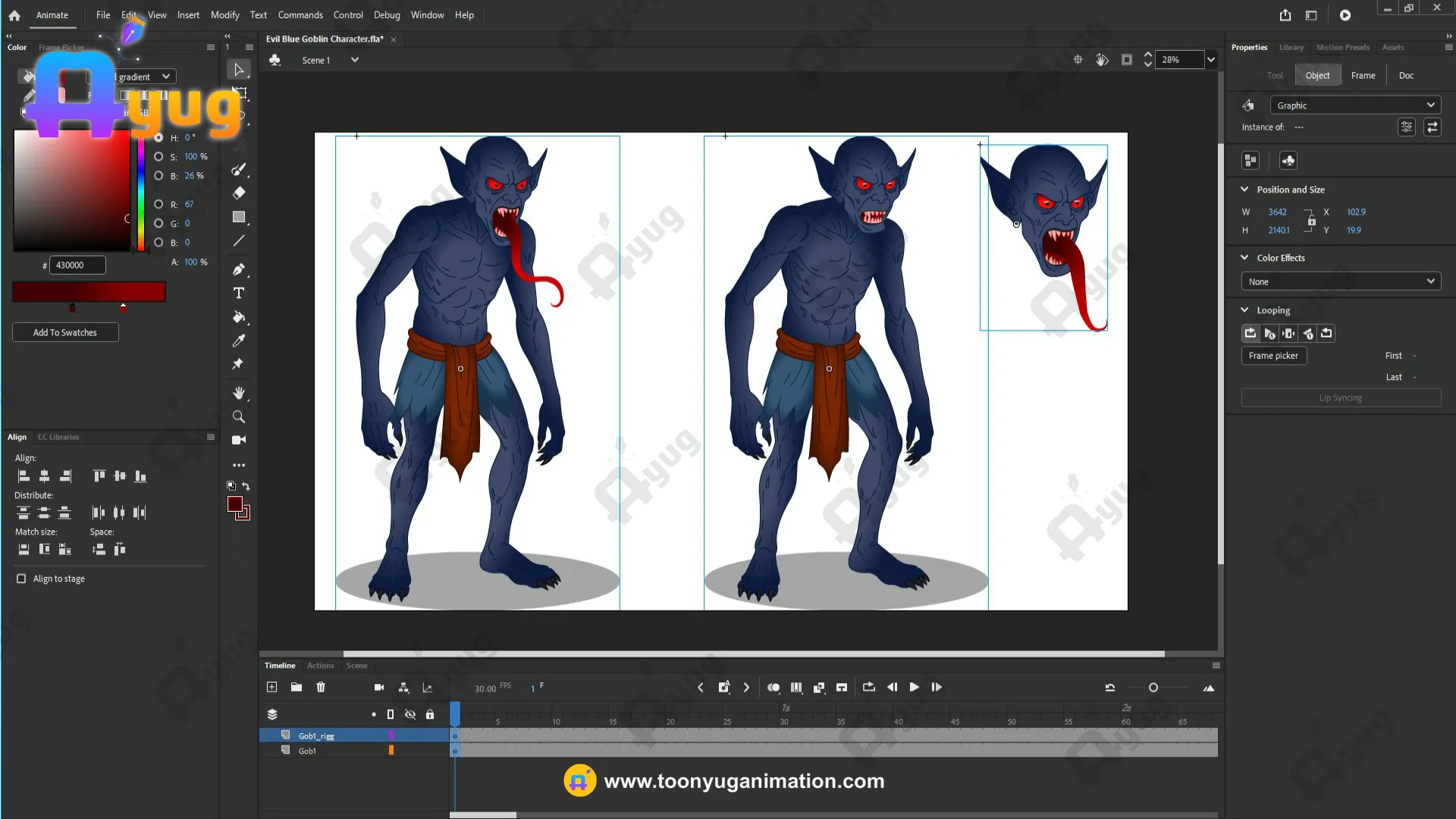Viewport: 1456px width, 819px height.
Task: Click the dark red gradient preview bar
Action: (x=89, y=292)
